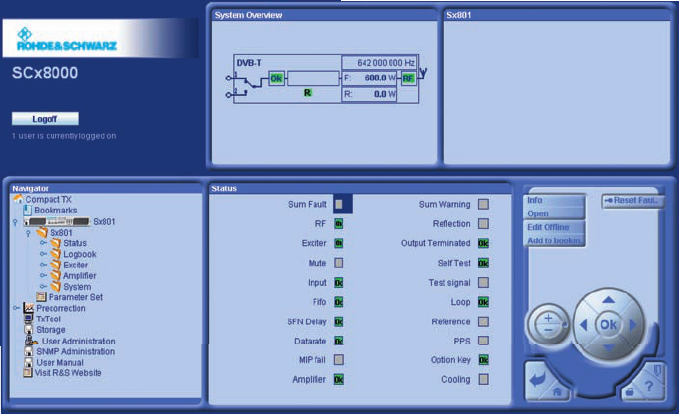The width and height of the screenshot is (679, 414).
Task: Select Compact TX home icon in Navigator
Action: pyautogui.click(x=18, y=199)
